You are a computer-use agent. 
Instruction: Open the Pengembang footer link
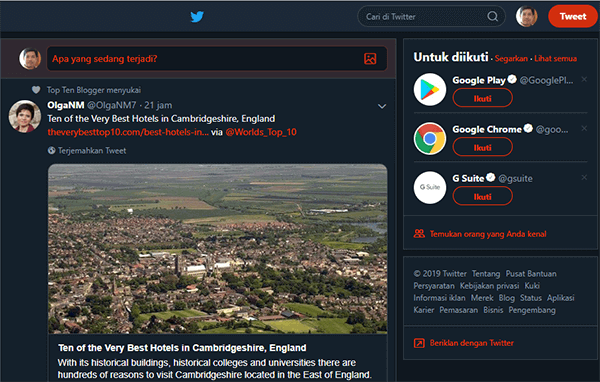click(532, 310)
